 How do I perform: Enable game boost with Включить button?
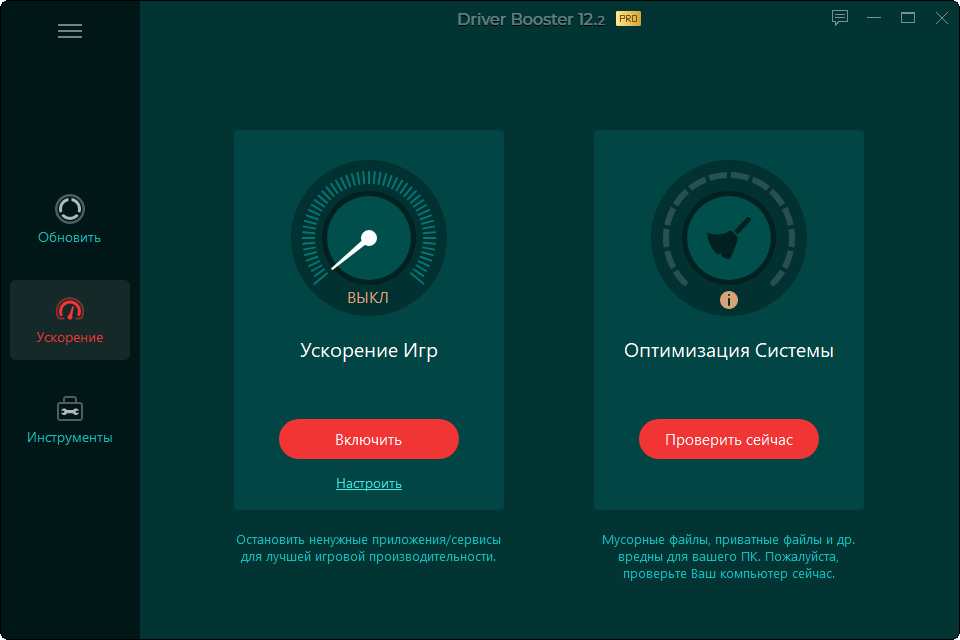[369, 439]
